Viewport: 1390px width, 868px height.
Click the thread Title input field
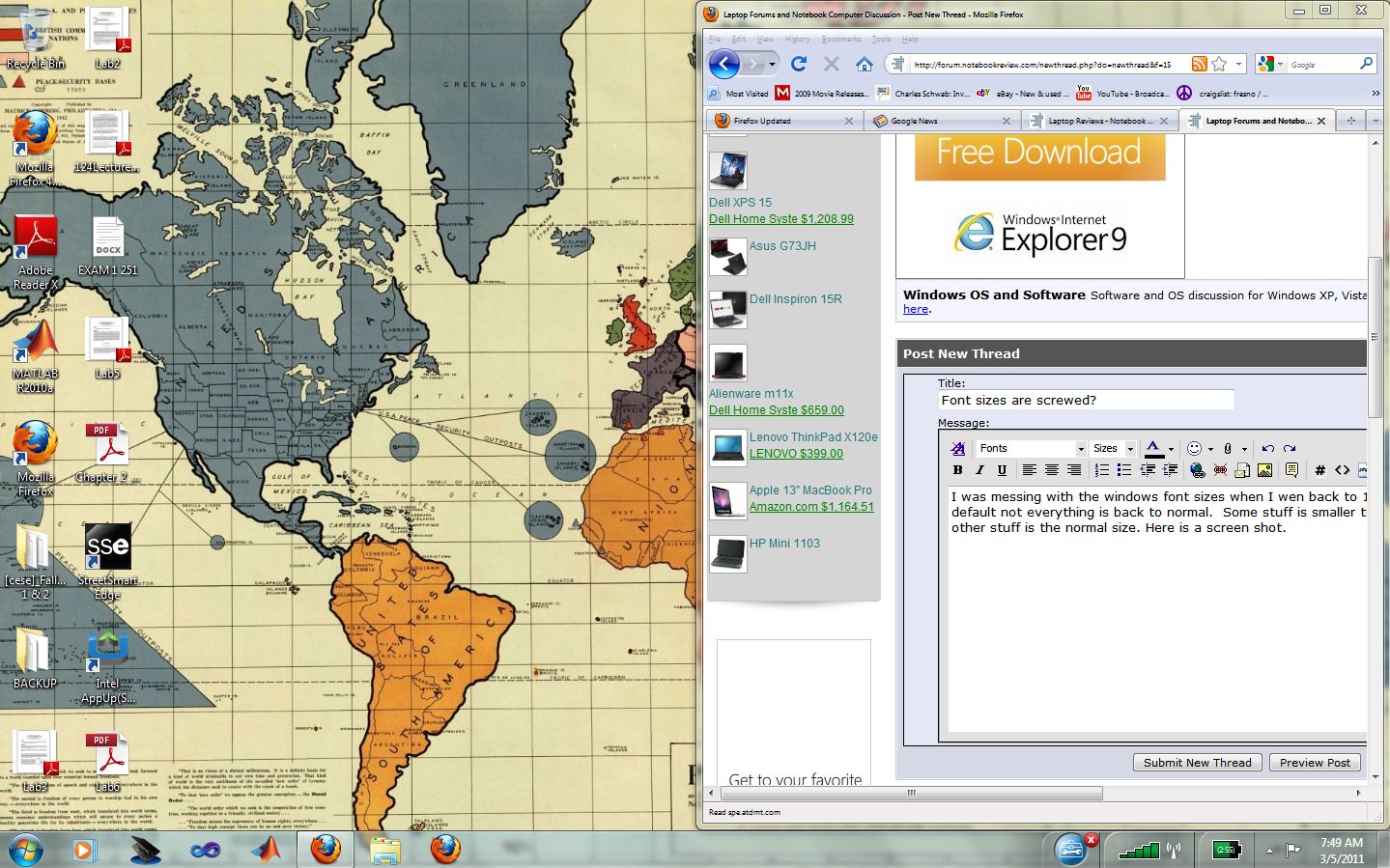click(x=1086, y=400)
